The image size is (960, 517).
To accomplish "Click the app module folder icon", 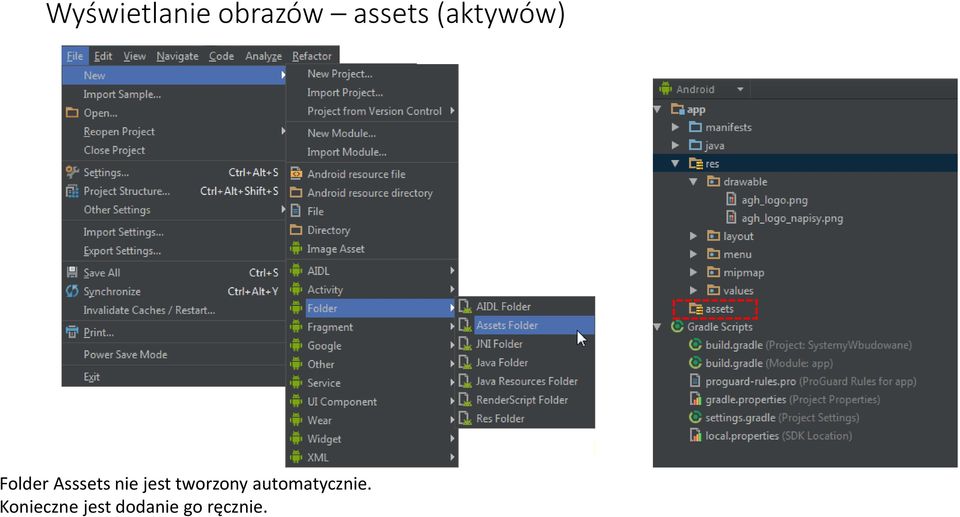I will pyautogui.click(x=677, y=109).
